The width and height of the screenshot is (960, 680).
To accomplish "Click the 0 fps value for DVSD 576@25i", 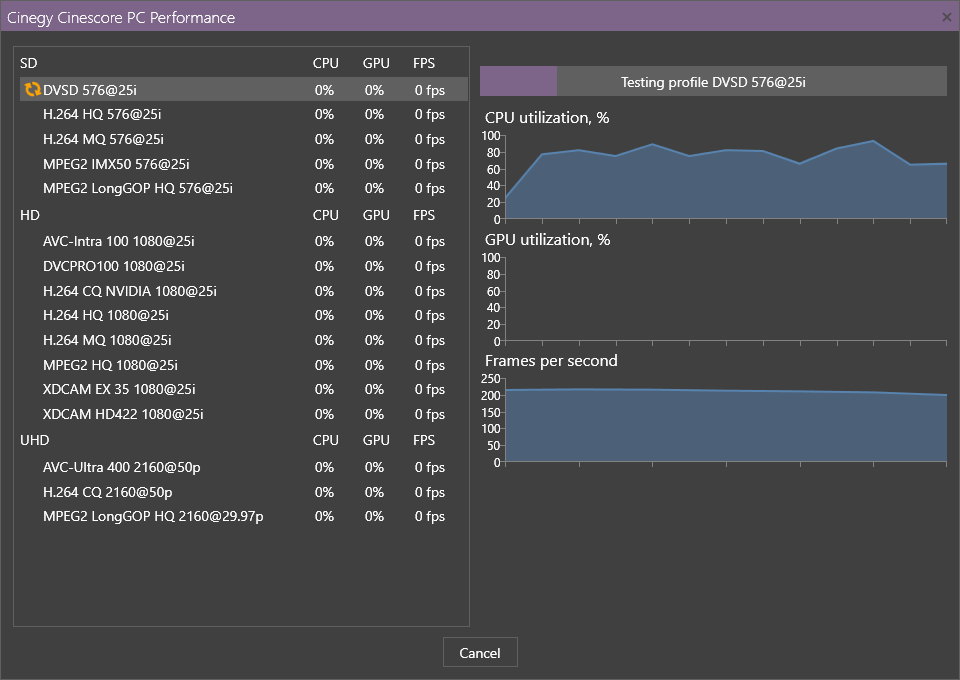I will click(430, 90).
